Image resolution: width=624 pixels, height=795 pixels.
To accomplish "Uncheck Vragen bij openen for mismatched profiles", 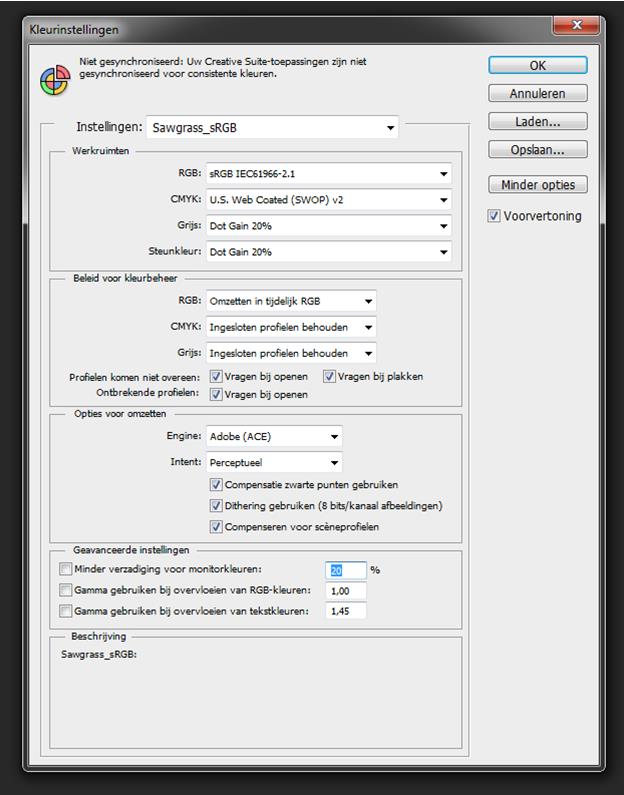I will tap(216, 376).
